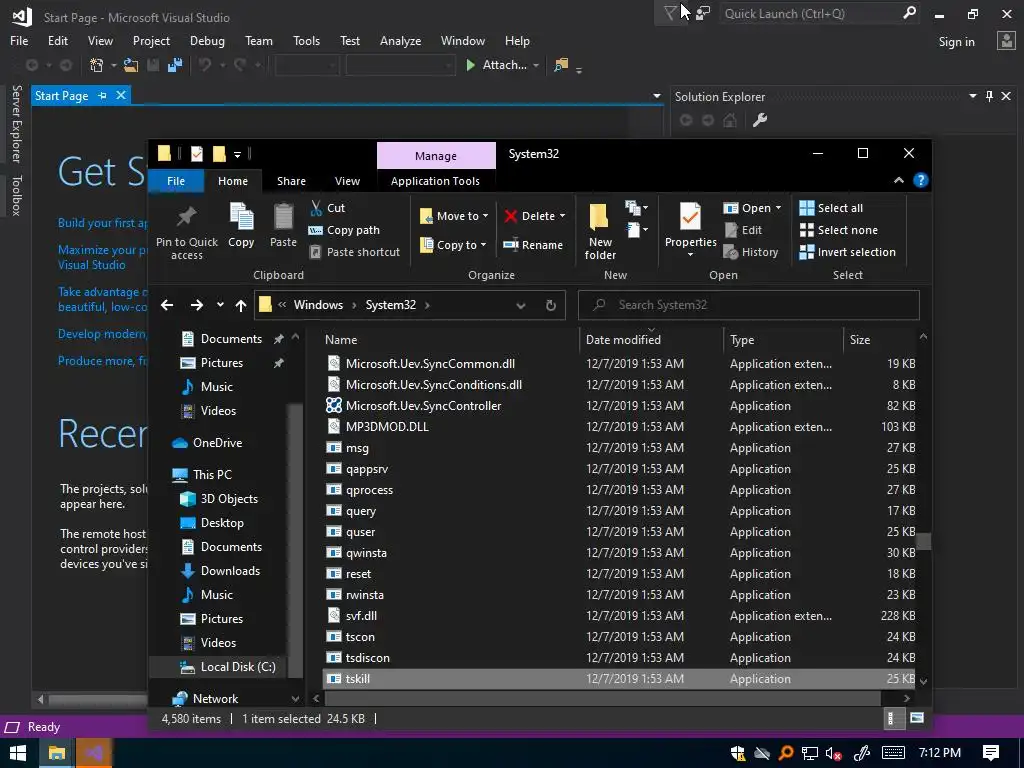Open File icon in Visual Studio toolbar
Viewport: 1024px width, 768px height.
[131, 65]
